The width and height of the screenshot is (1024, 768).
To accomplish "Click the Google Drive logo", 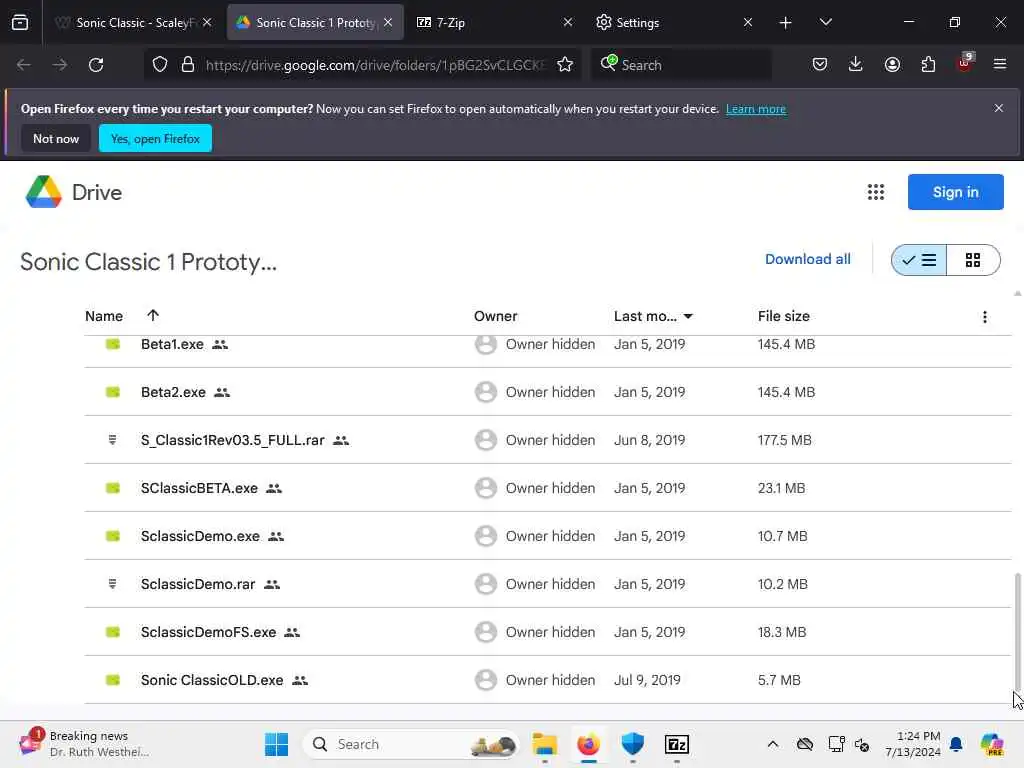I will point(44,192).
